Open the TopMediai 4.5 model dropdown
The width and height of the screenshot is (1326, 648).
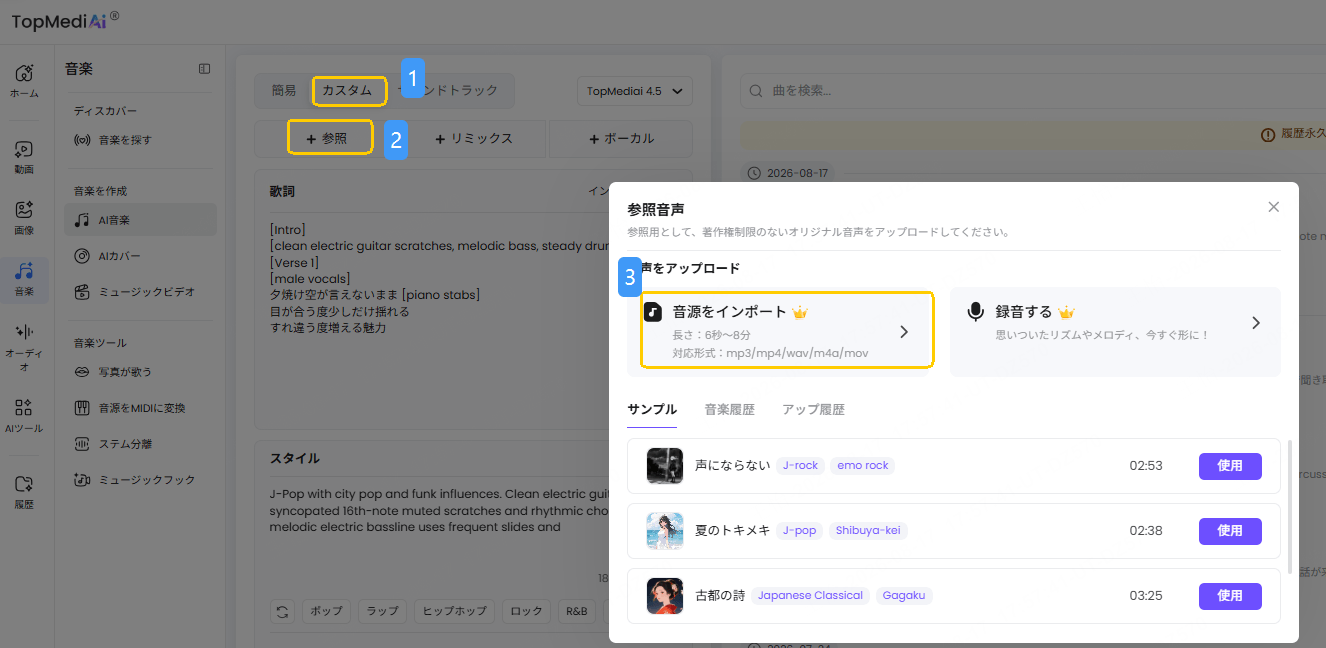coord(635,91)
